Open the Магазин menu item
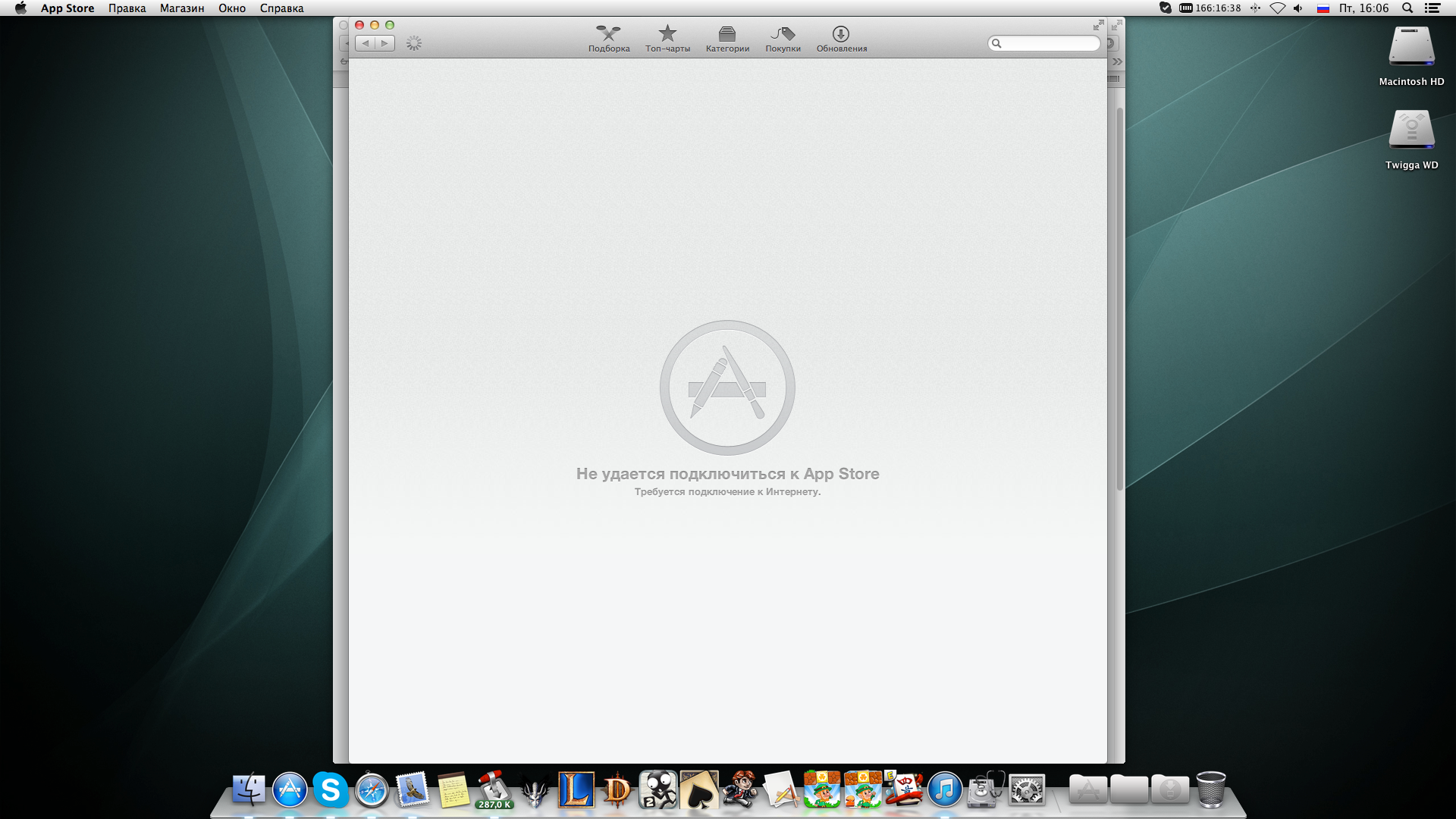1456x819 pixels. [181, 8]
